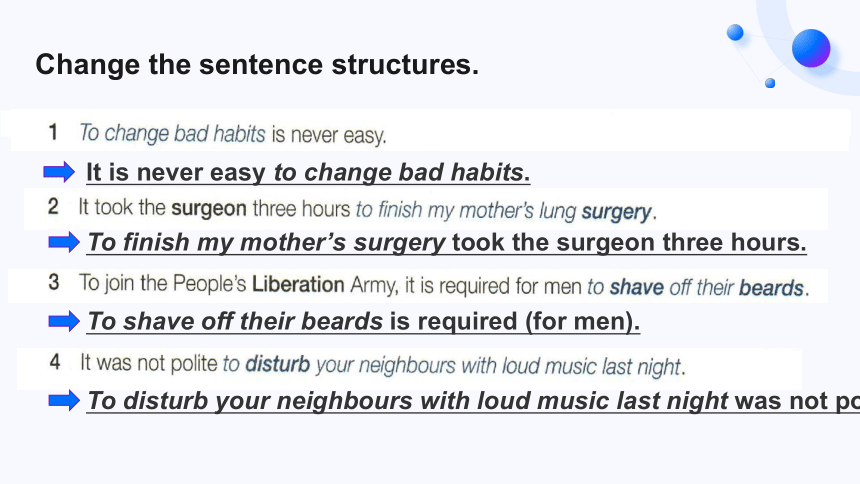Viewport: 860px width, 484px height.
Task: Click the number 1 label
Action: click(x=53, y=132)
